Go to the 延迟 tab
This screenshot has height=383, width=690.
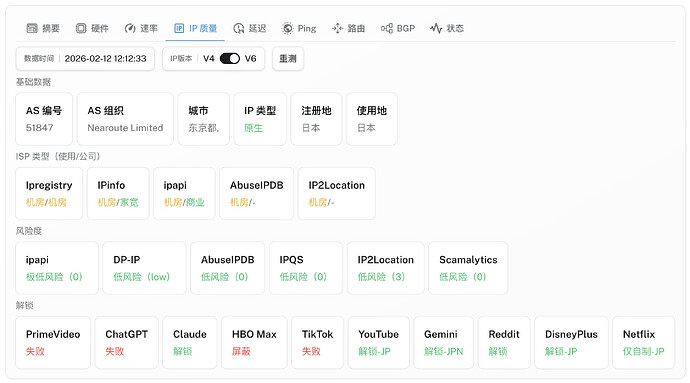[x=250, y=29]
